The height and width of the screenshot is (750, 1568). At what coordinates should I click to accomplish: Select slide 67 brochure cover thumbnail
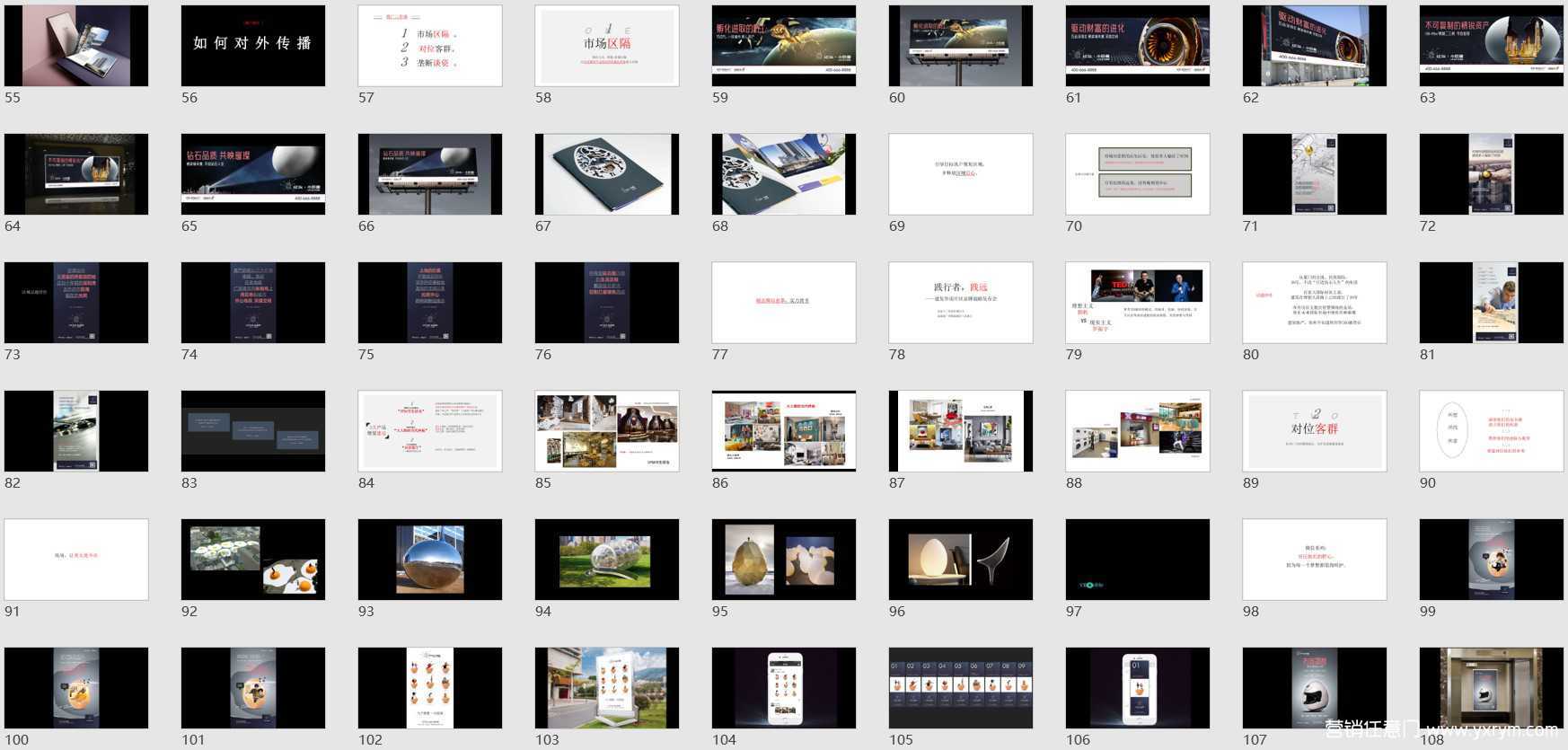click(x=607, y=174)
